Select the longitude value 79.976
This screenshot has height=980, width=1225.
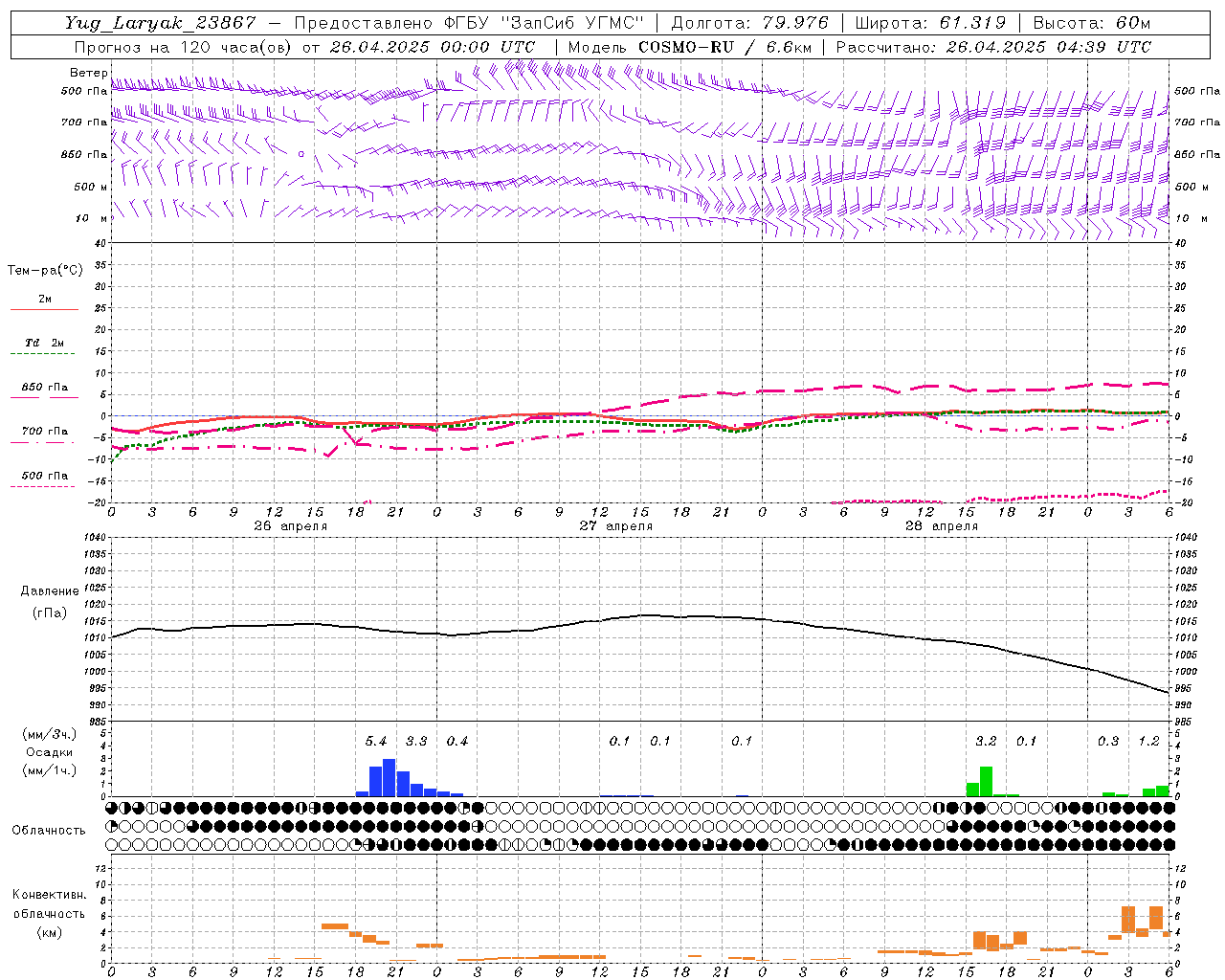coord(796,23)
